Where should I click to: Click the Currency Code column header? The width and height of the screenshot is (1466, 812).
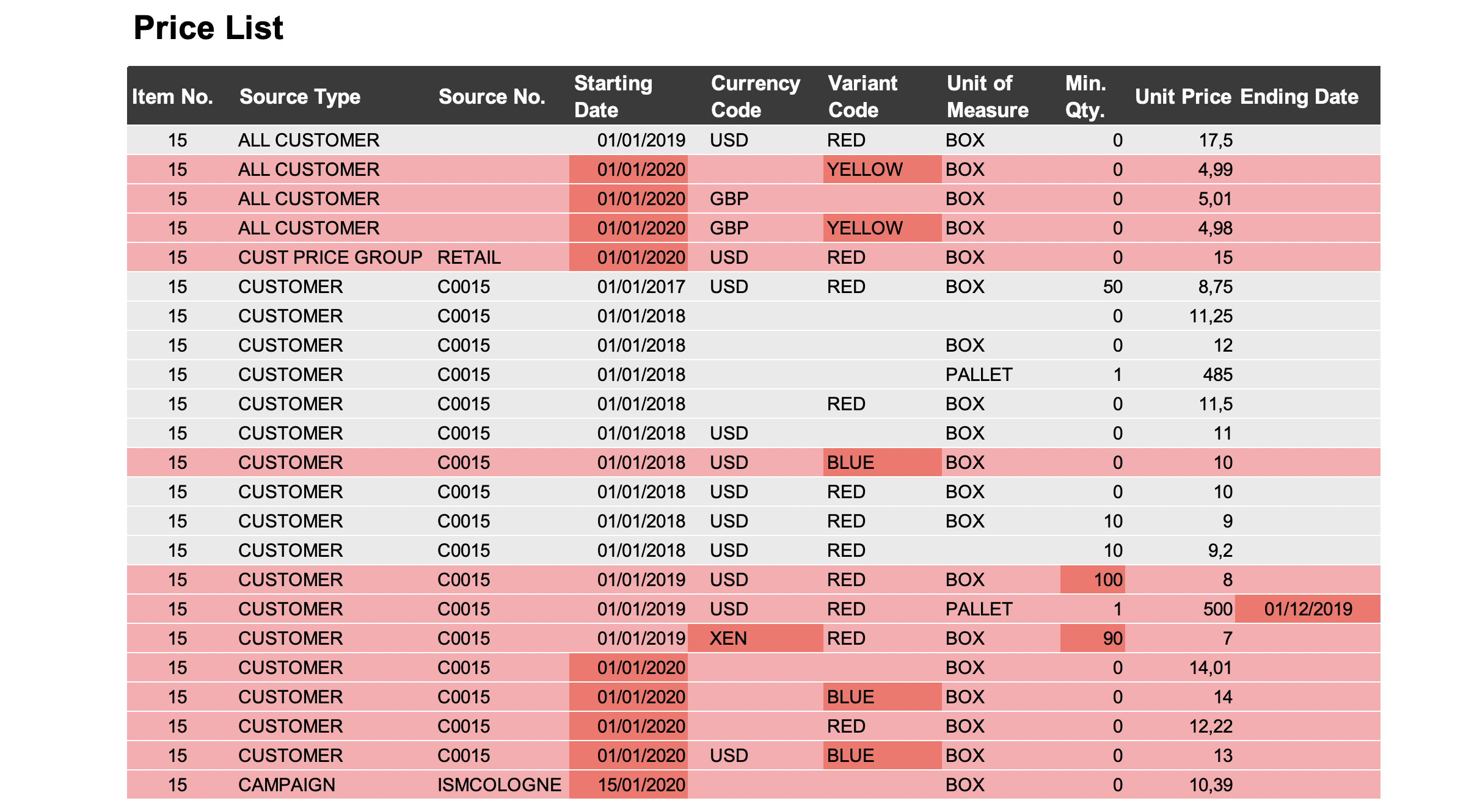[x=755, y=96]
